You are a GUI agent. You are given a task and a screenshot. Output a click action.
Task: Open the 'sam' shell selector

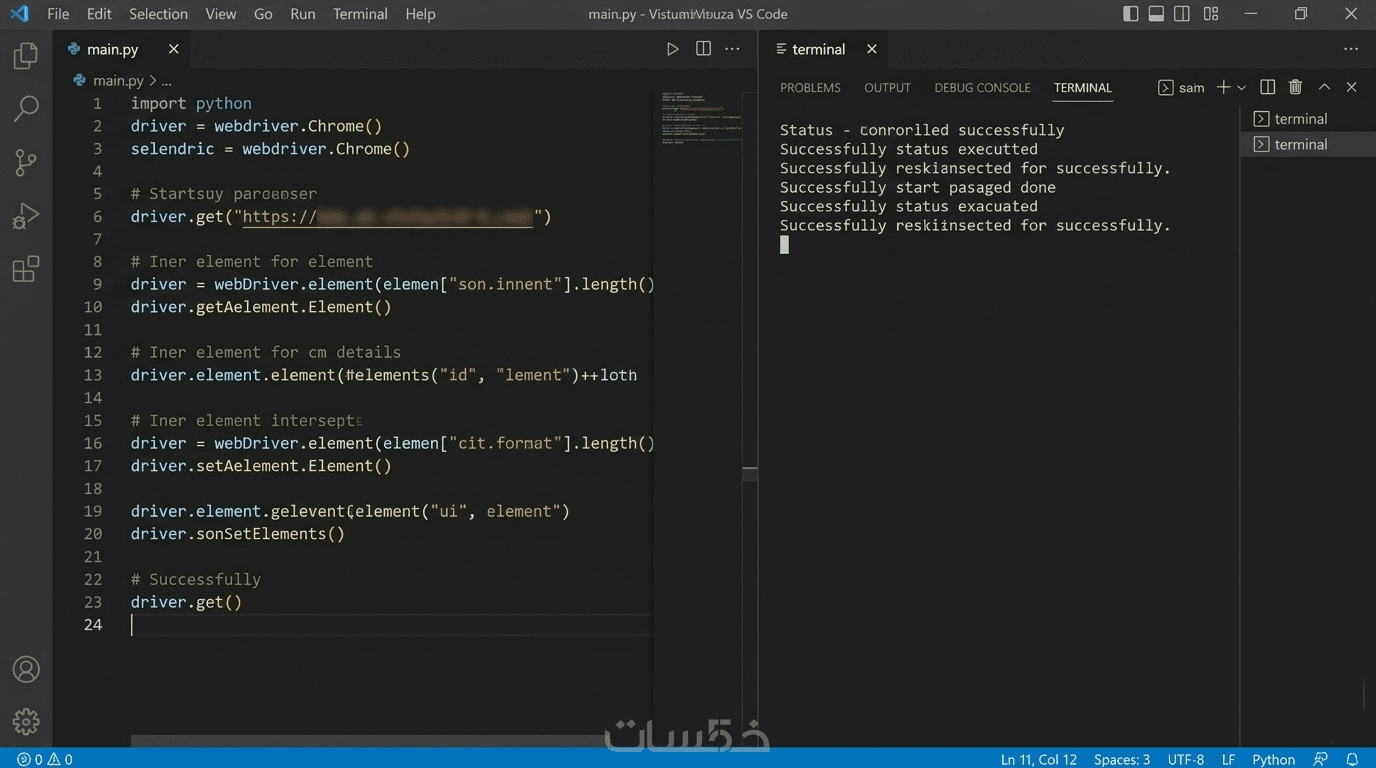pos(1181,88)
